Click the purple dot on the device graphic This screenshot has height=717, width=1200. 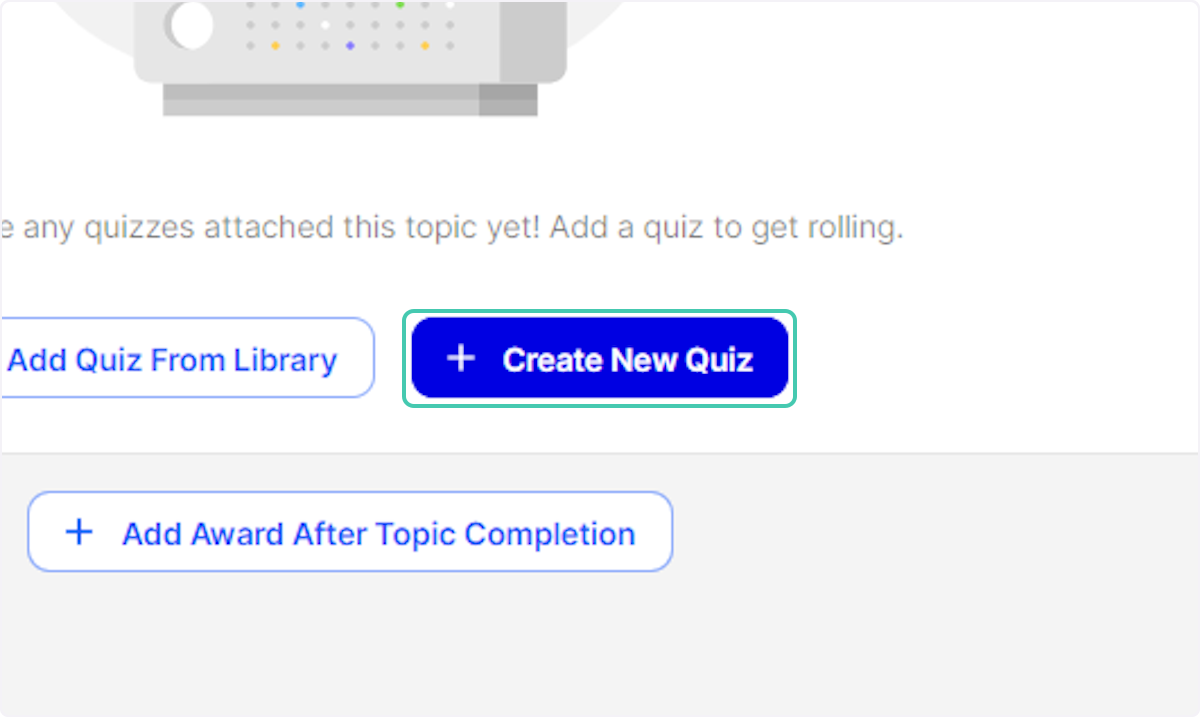point(350,44)
